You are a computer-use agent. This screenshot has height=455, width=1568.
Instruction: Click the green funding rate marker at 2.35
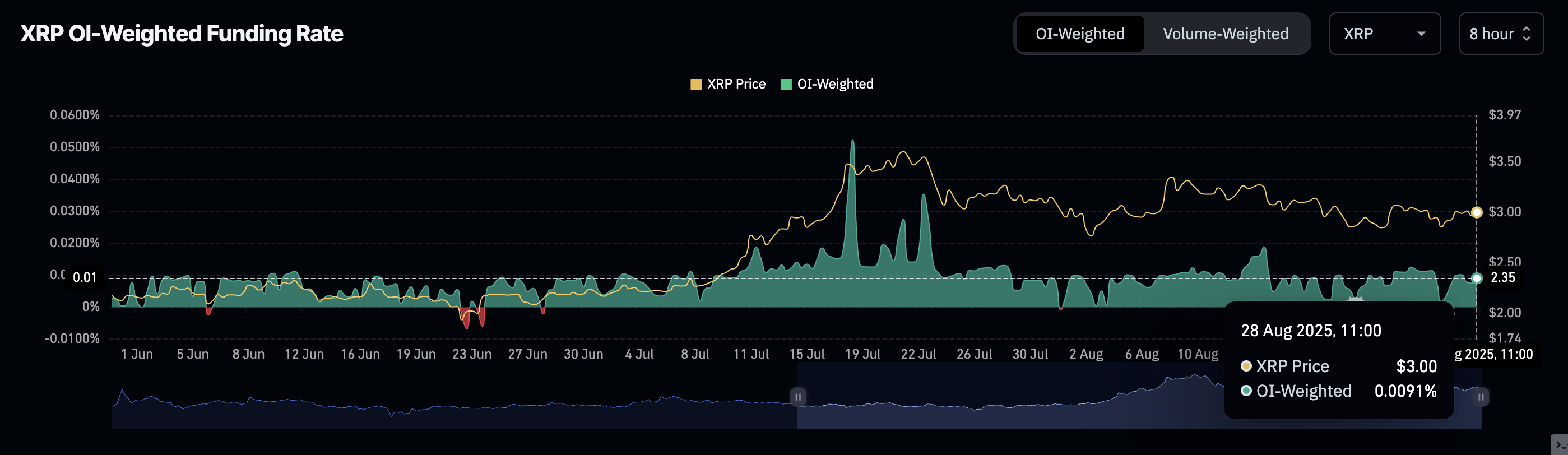tap(1476, 278)
